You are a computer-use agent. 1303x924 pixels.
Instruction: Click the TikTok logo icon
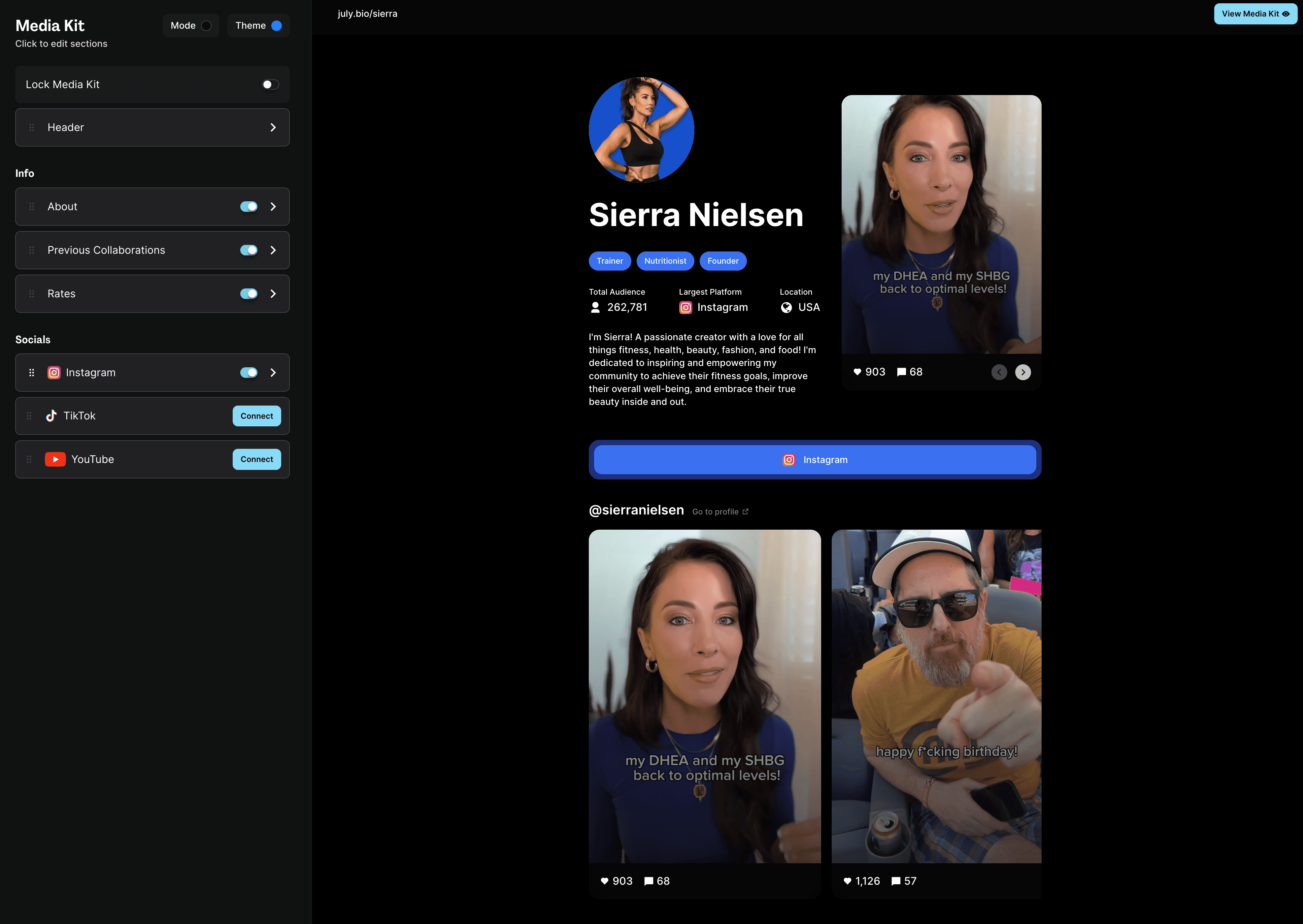(x=51, y=416)
